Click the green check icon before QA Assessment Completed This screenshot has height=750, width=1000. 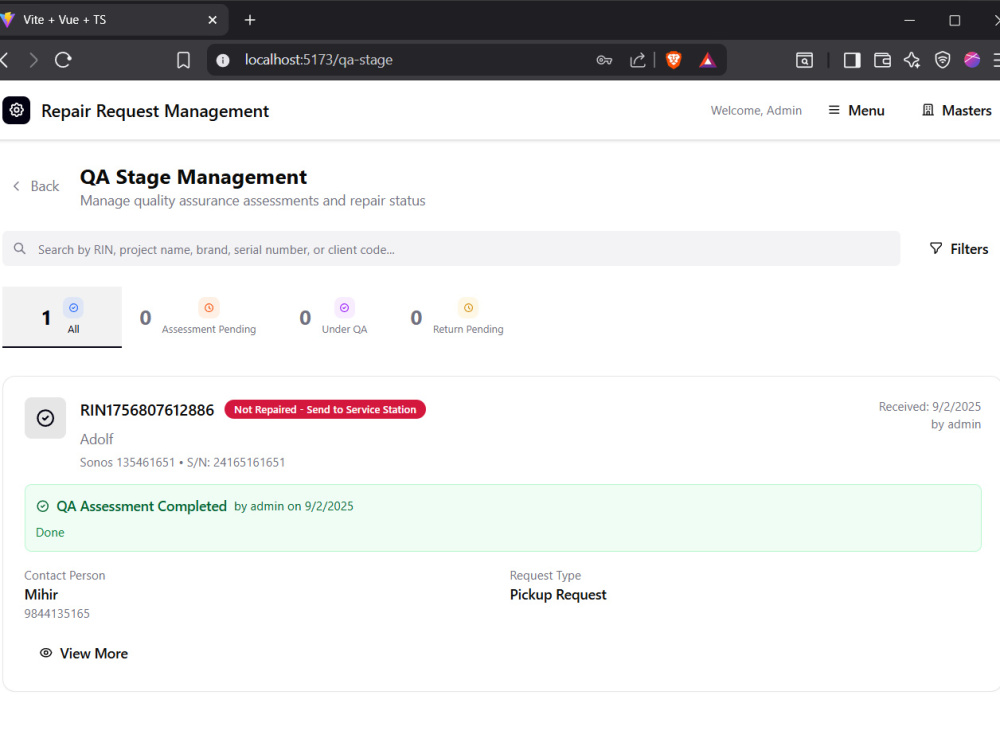pos(43,506)
